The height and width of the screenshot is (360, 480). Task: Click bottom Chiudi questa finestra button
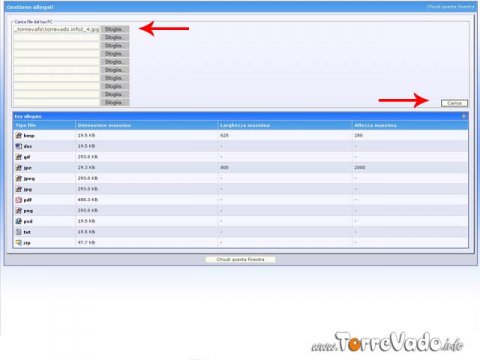(240, 259)
